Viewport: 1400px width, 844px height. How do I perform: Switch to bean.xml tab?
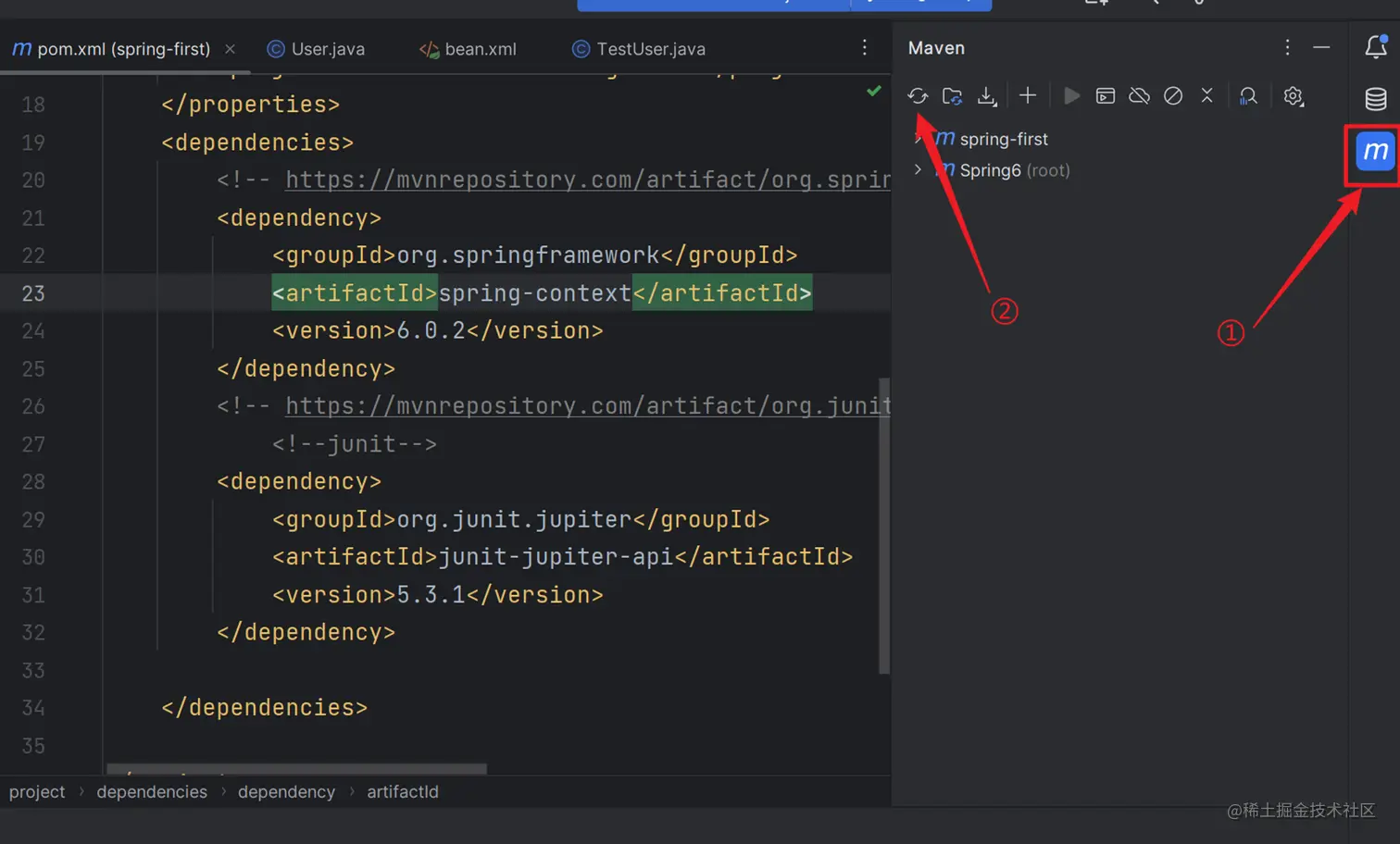[x=468, y=49]
